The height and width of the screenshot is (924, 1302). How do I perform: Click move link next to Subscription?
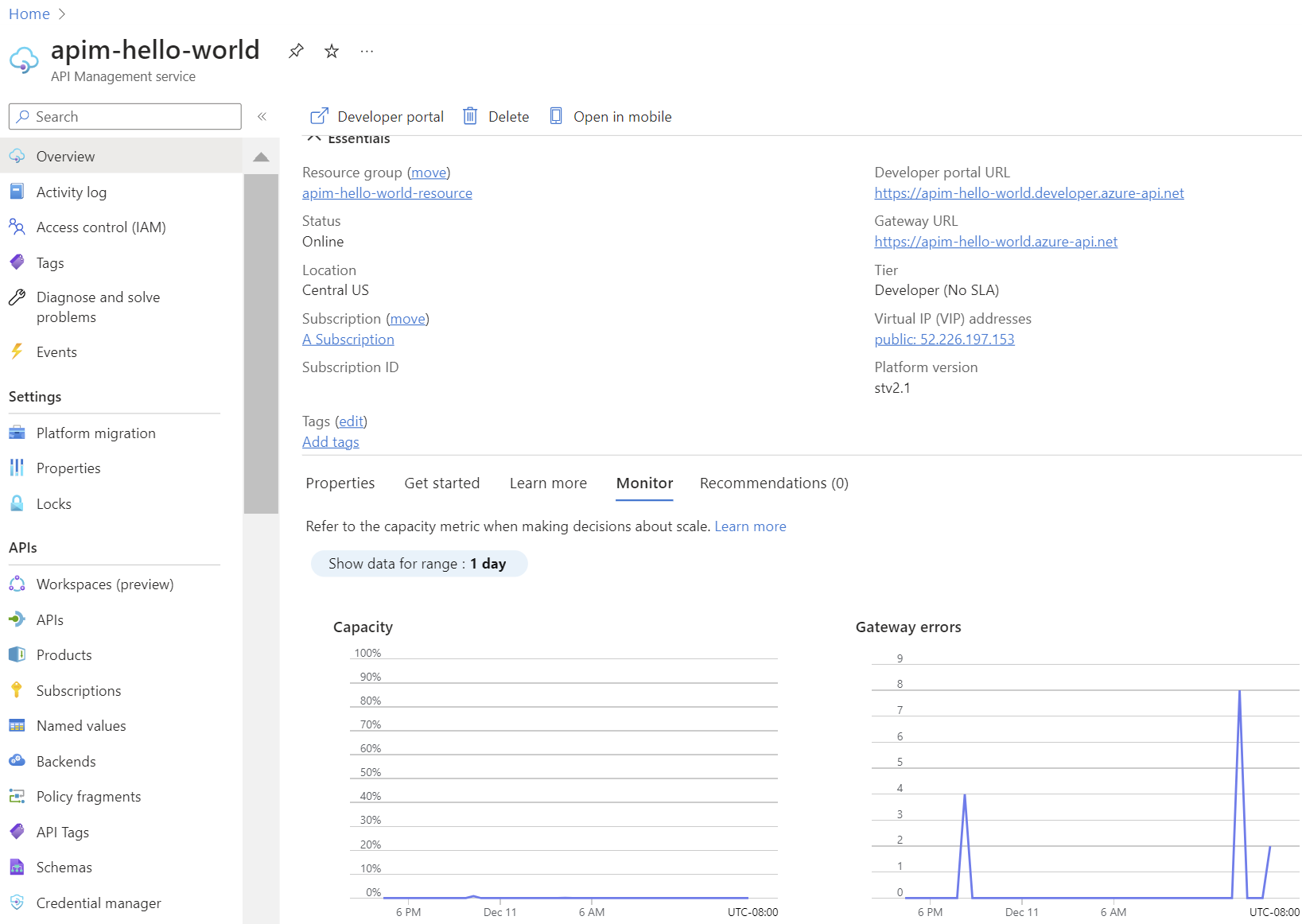click(x=407, y=319)
